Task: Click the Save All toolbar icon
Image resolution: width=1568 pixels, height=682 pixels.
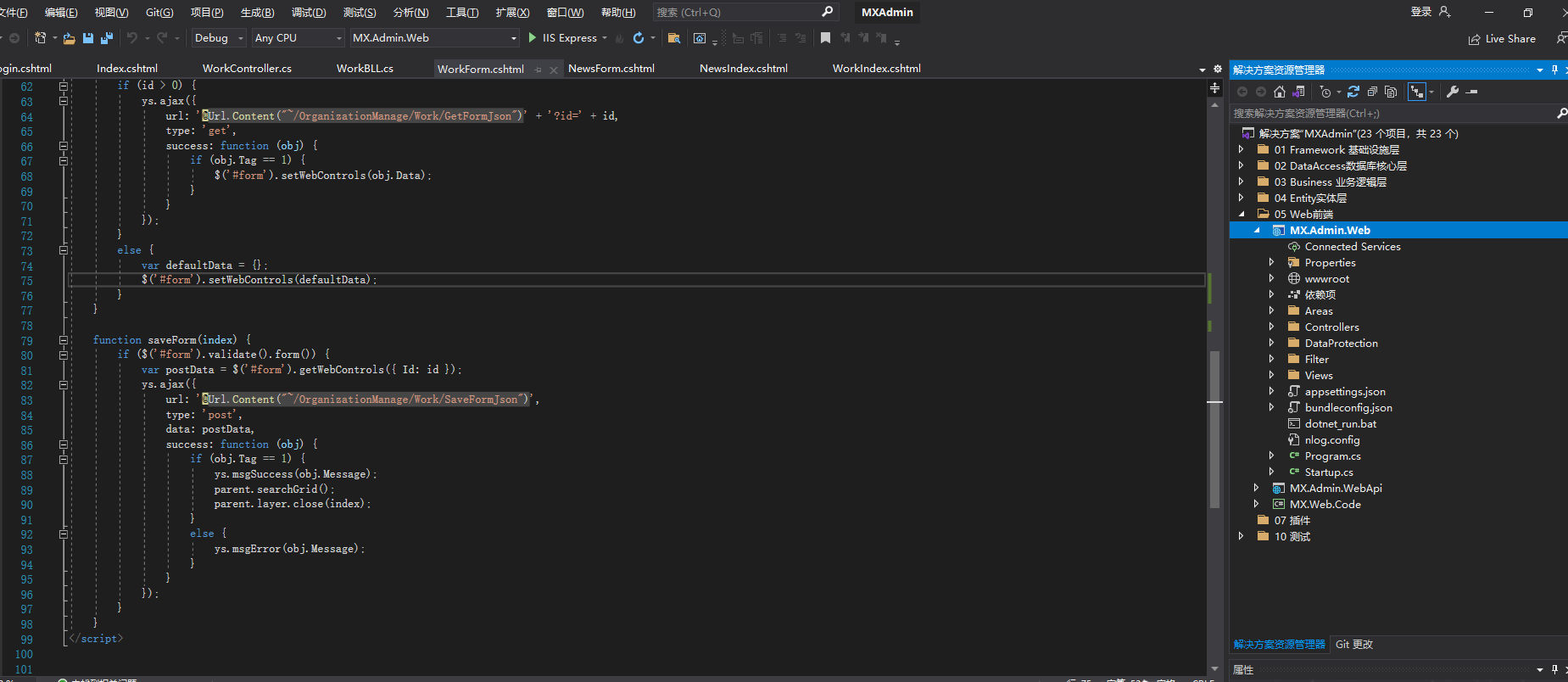Action: point(107,38)
